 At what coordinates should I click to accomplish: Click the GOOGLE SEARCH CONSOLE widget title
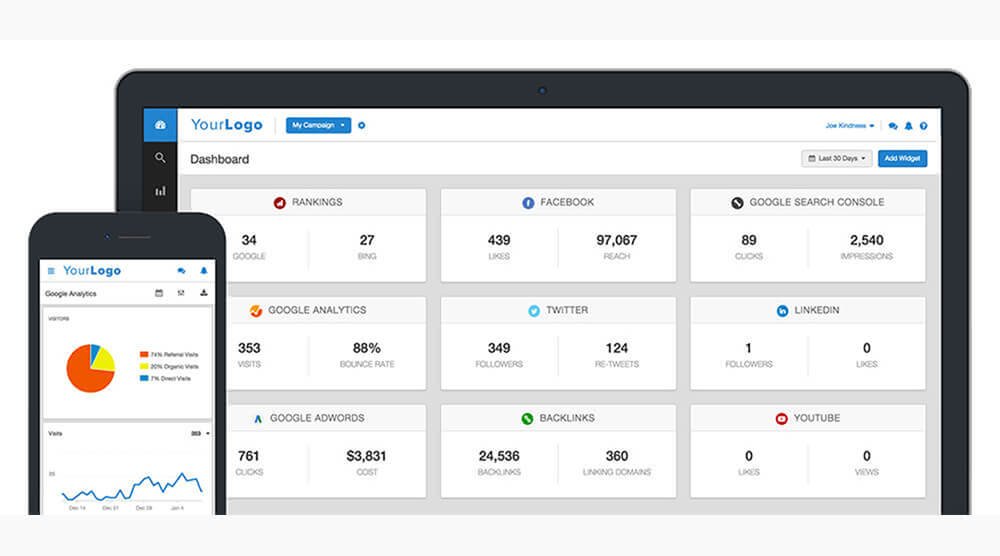[817, 202]
